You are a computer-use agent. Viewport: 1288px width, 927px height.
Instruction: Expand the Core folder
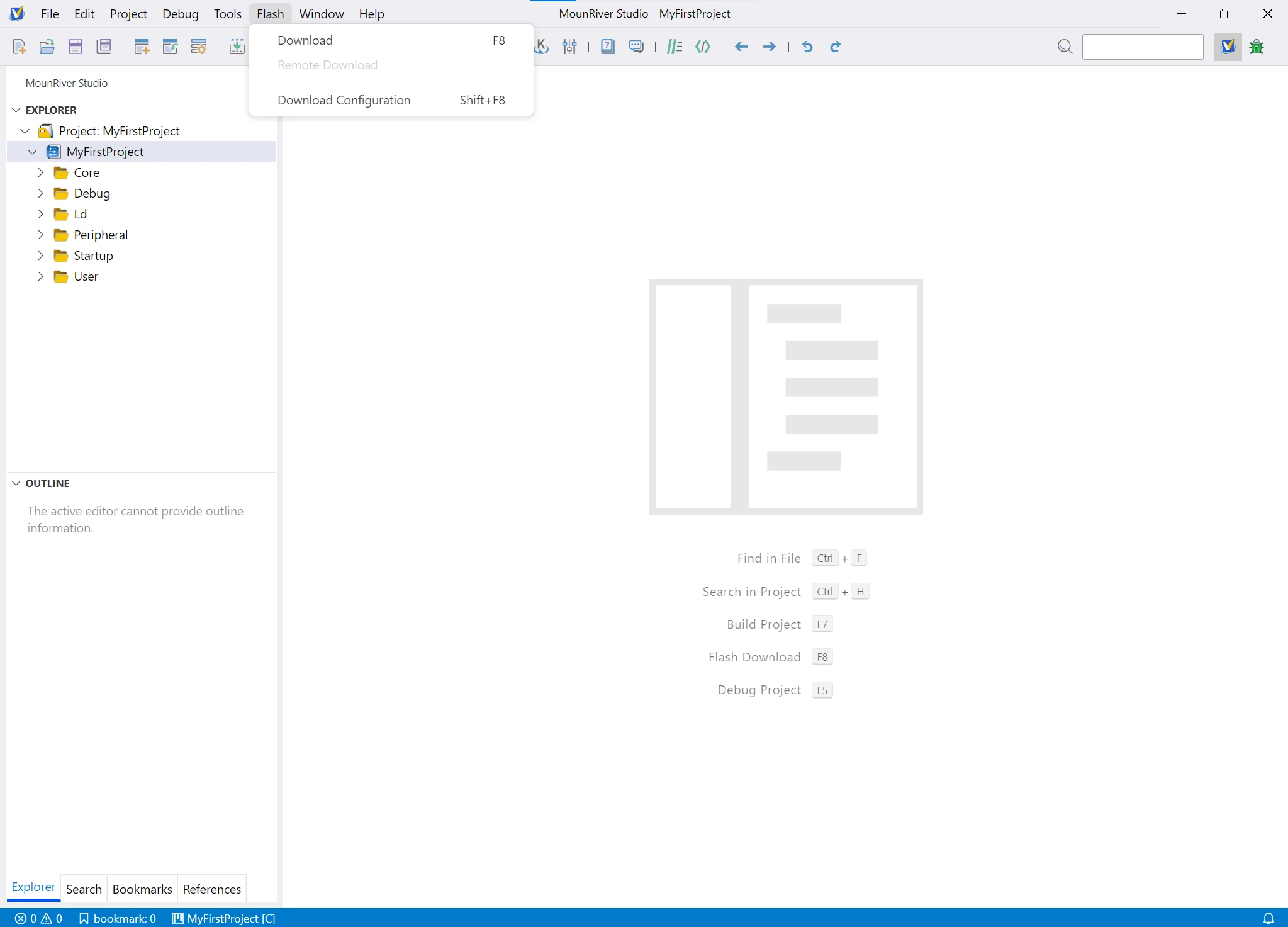(40, 172)
